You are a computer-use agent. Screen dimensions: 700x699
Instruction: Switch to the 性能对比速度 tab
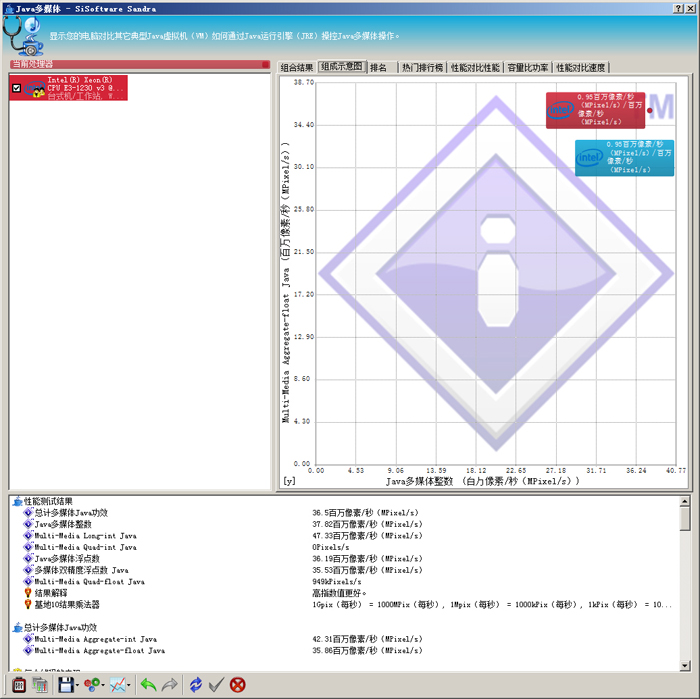(x=581, y=67)
